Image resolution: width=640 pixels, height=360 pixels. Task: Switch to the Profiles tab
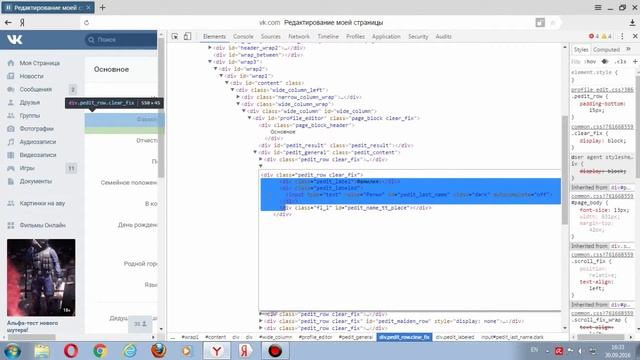[356, 36]
